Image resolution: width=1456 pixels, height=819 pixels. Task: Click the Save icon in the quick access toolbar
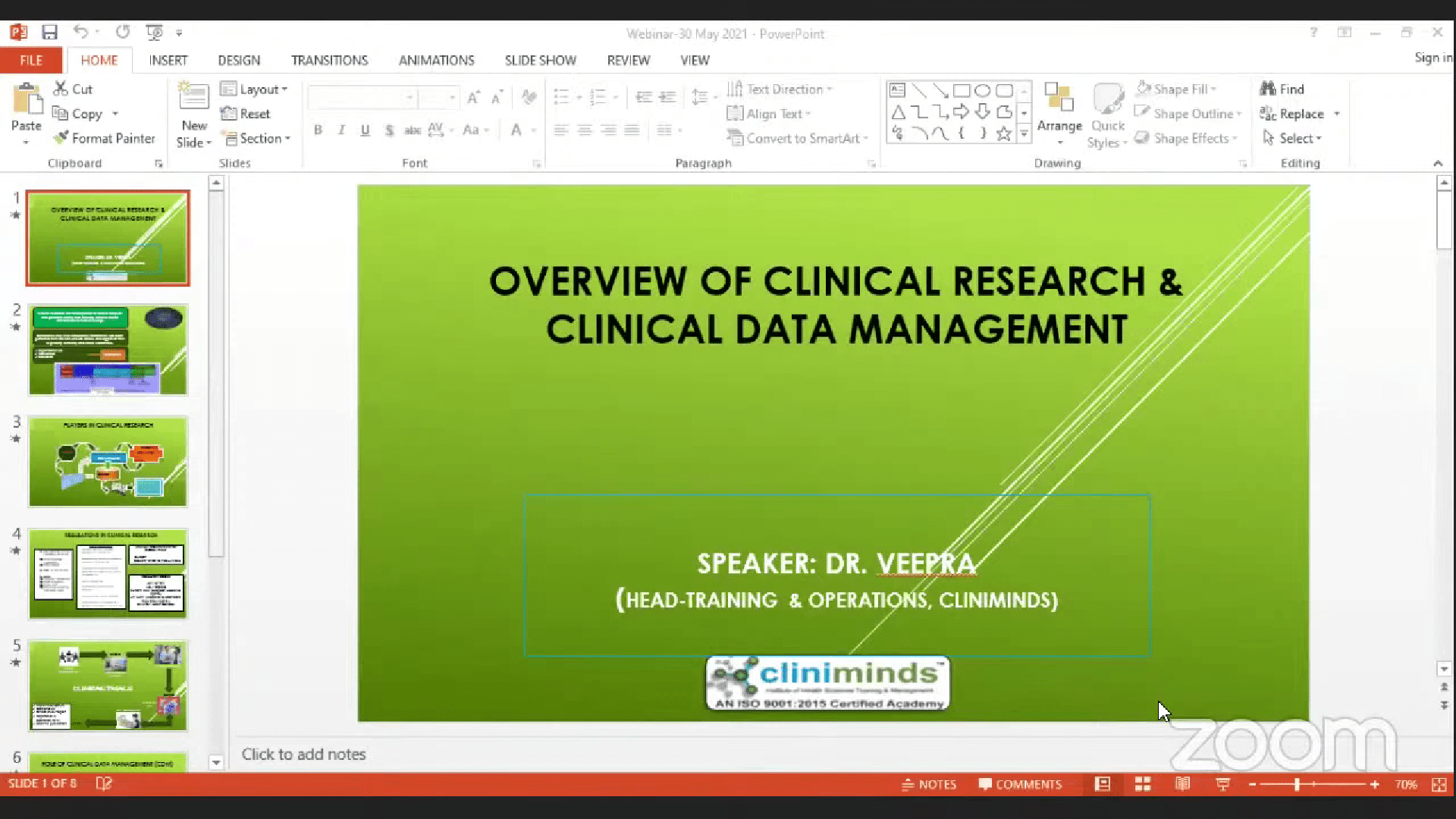pyautogui.click(x=50, y=33)
